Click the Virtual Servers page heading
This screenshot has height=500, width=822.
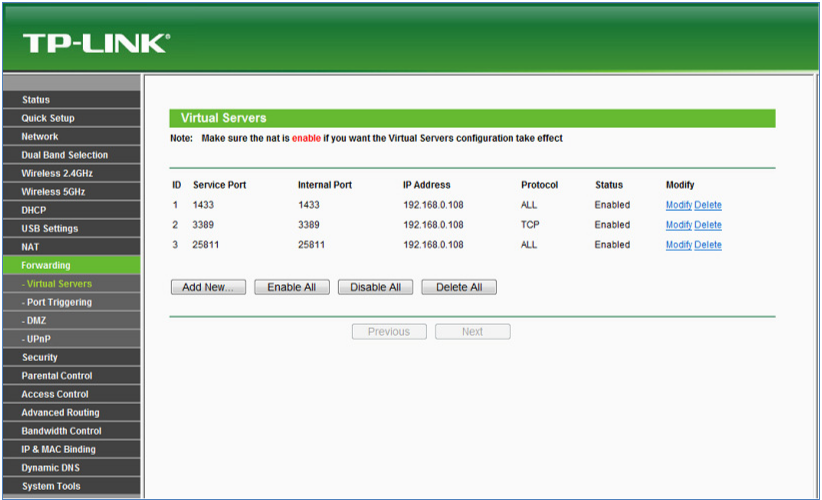tap(223, 118)
